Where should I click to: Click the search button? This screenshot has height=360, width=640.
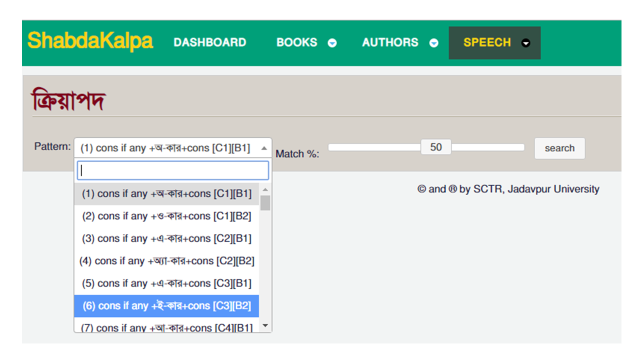(560, 148)
